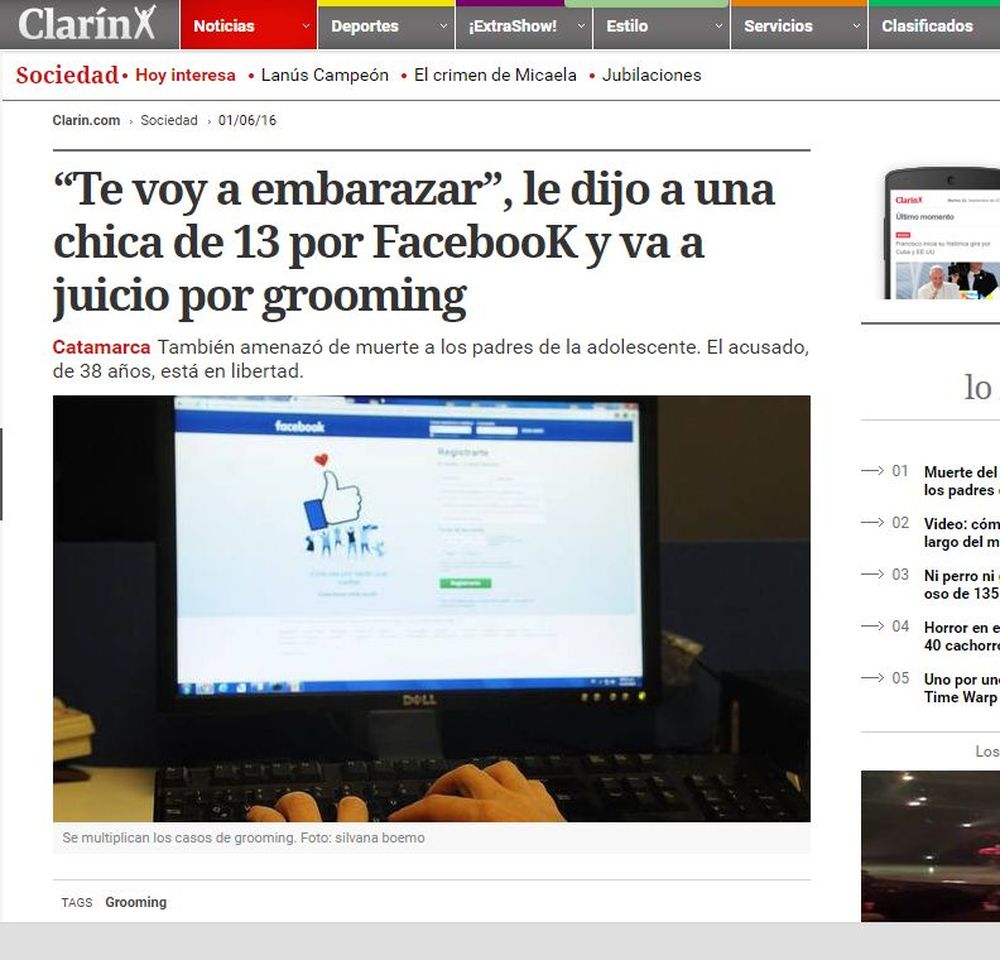Open the Estilo menu
Viewport: 1000px width, 960px height.
tap(661, 26)
